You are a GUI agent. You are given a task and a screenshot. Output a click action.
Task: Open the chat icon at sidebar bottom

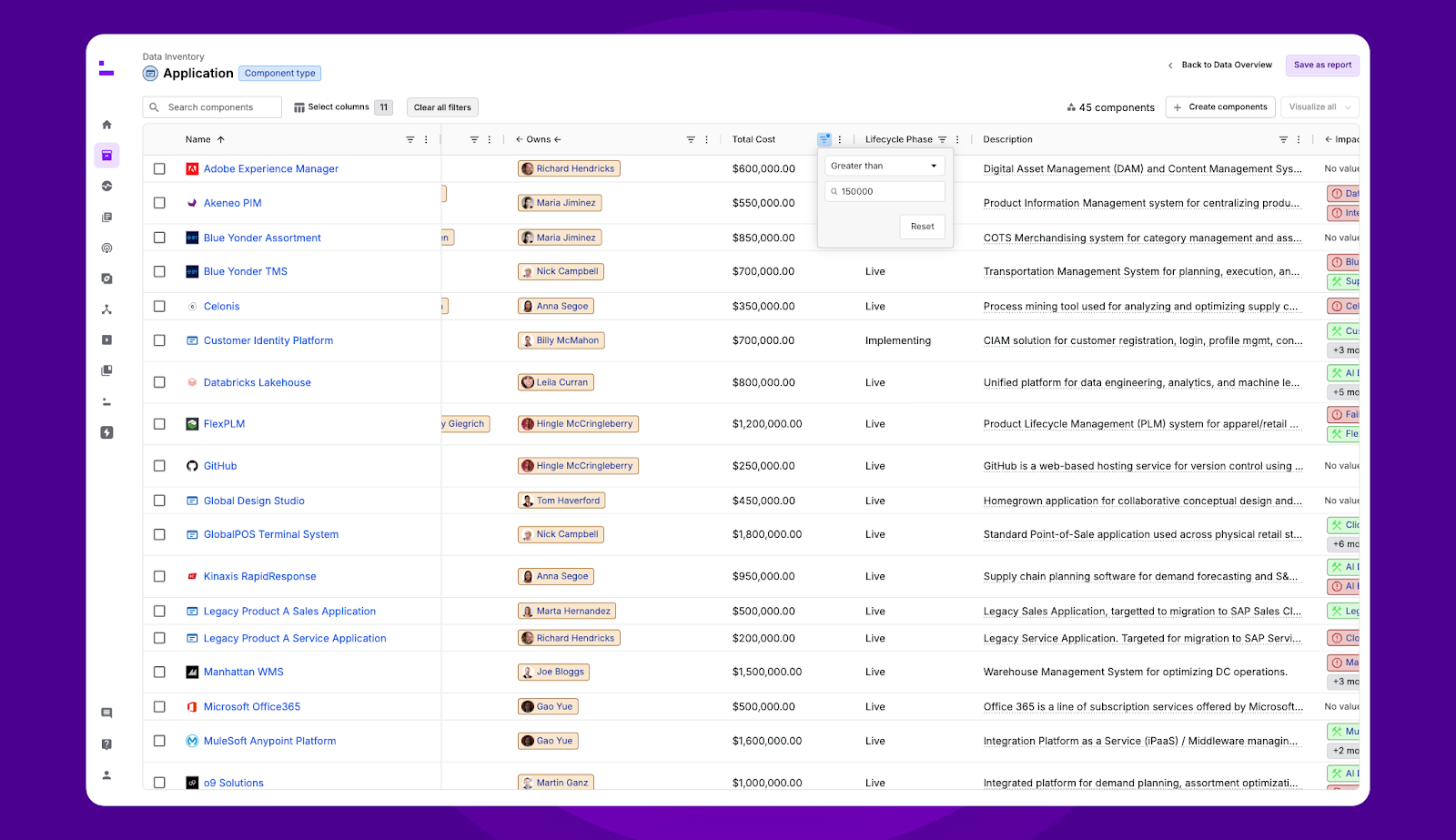point(106,713)
